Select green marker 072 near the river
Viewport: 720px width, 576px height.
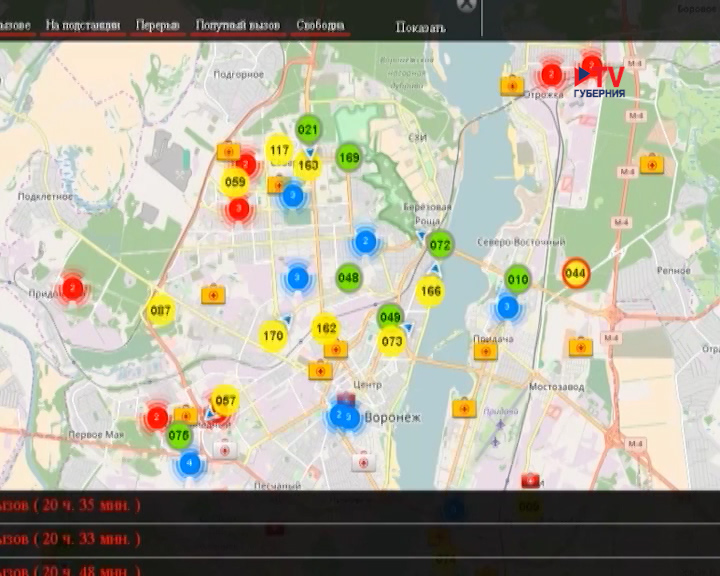click(x=440, y=244)
